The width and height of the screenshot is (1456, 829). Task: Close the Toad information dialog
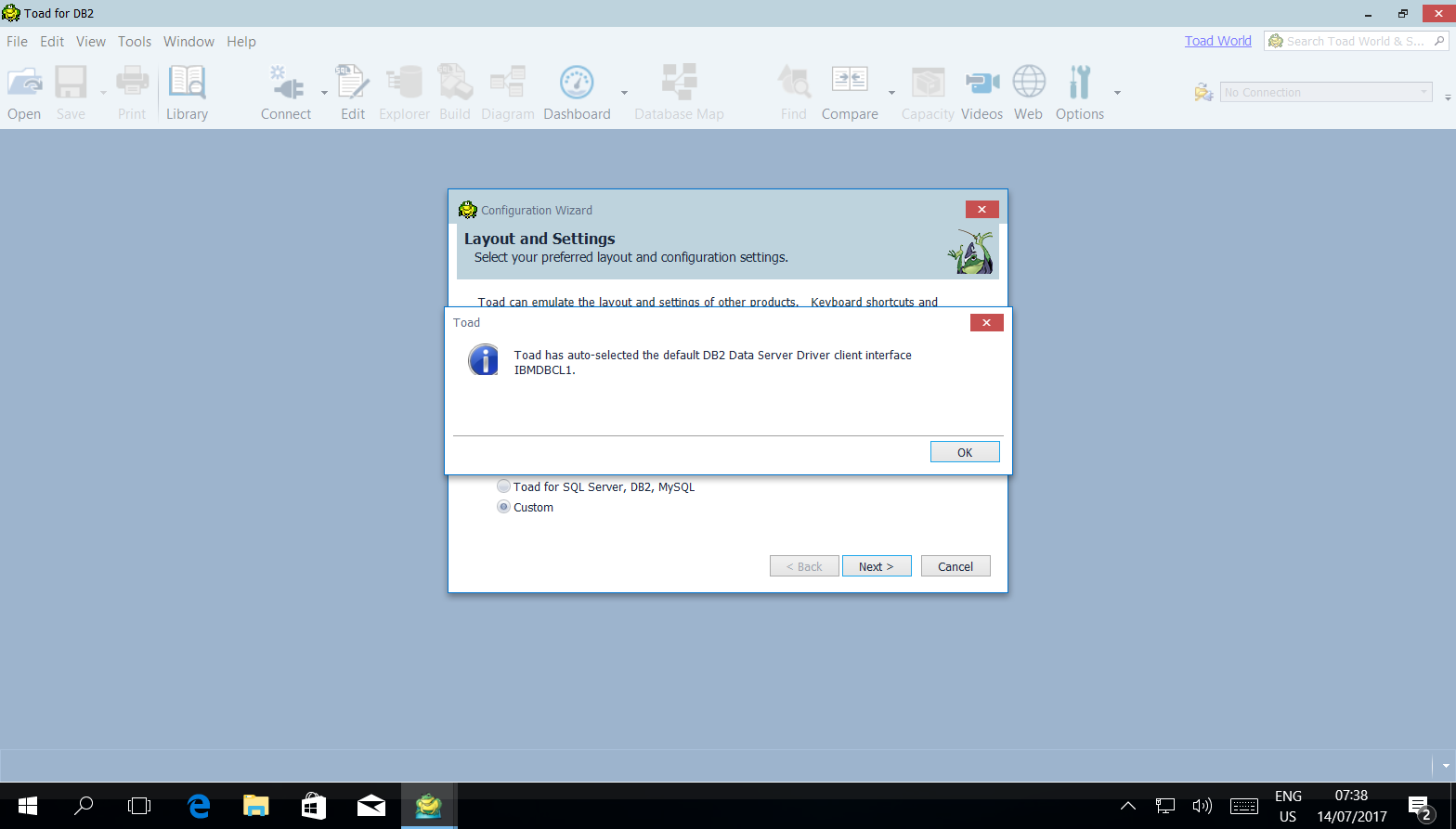(x=986, y=322)
